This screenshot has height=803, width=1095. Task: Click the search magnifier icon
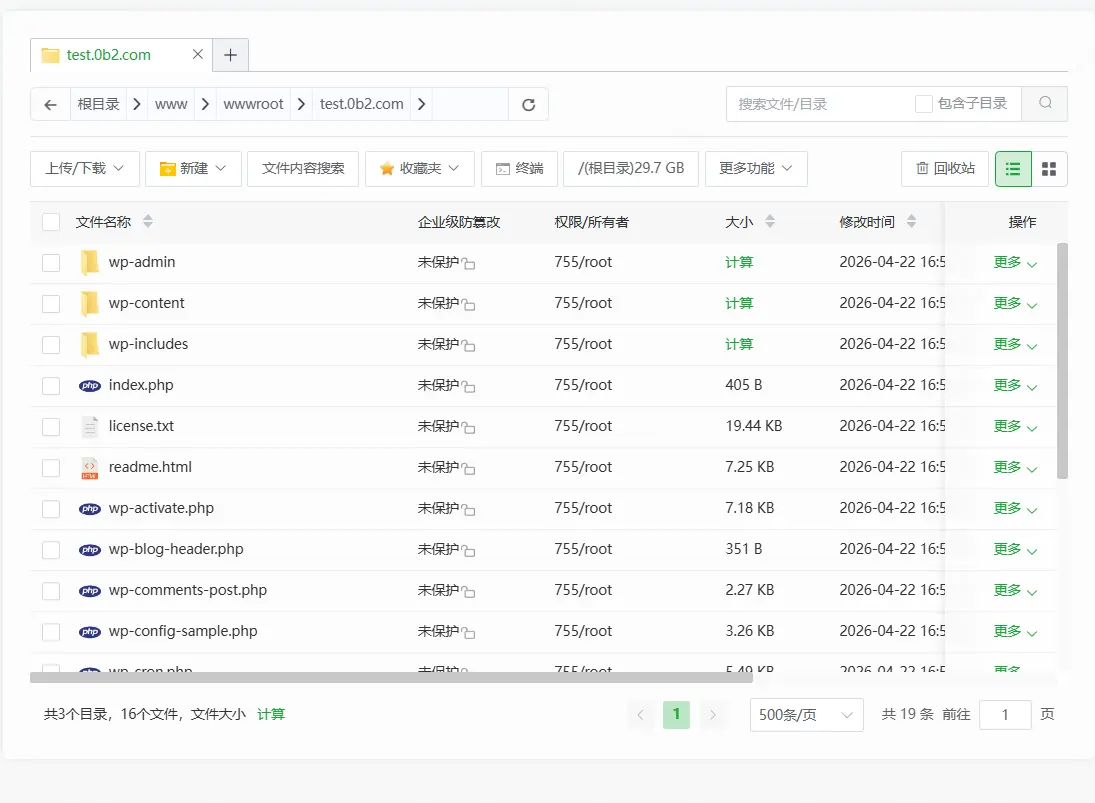point(1045,103)
